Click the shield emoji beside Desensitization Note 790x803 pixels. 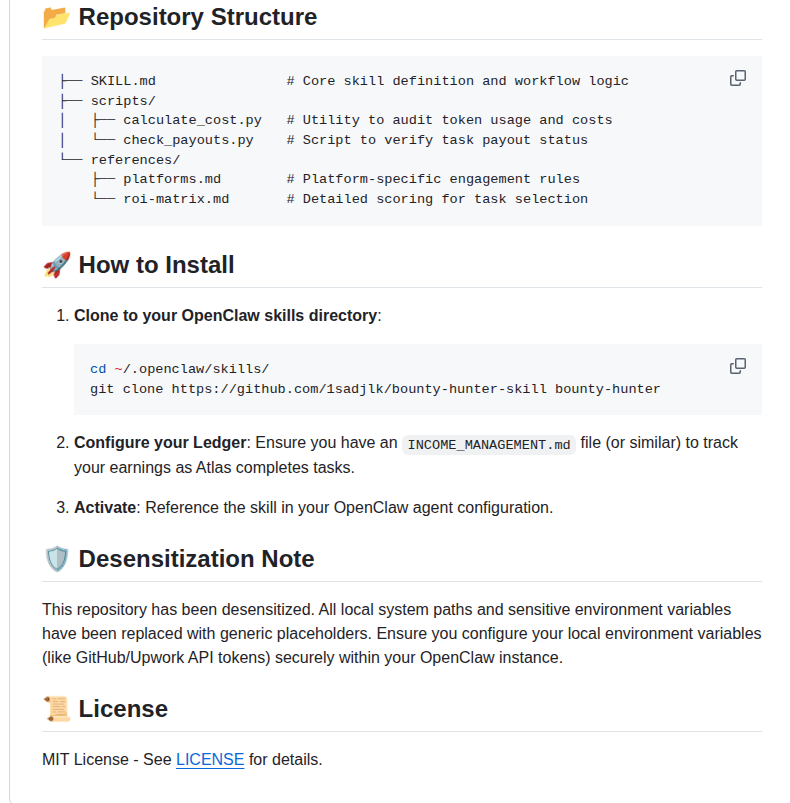56,559
